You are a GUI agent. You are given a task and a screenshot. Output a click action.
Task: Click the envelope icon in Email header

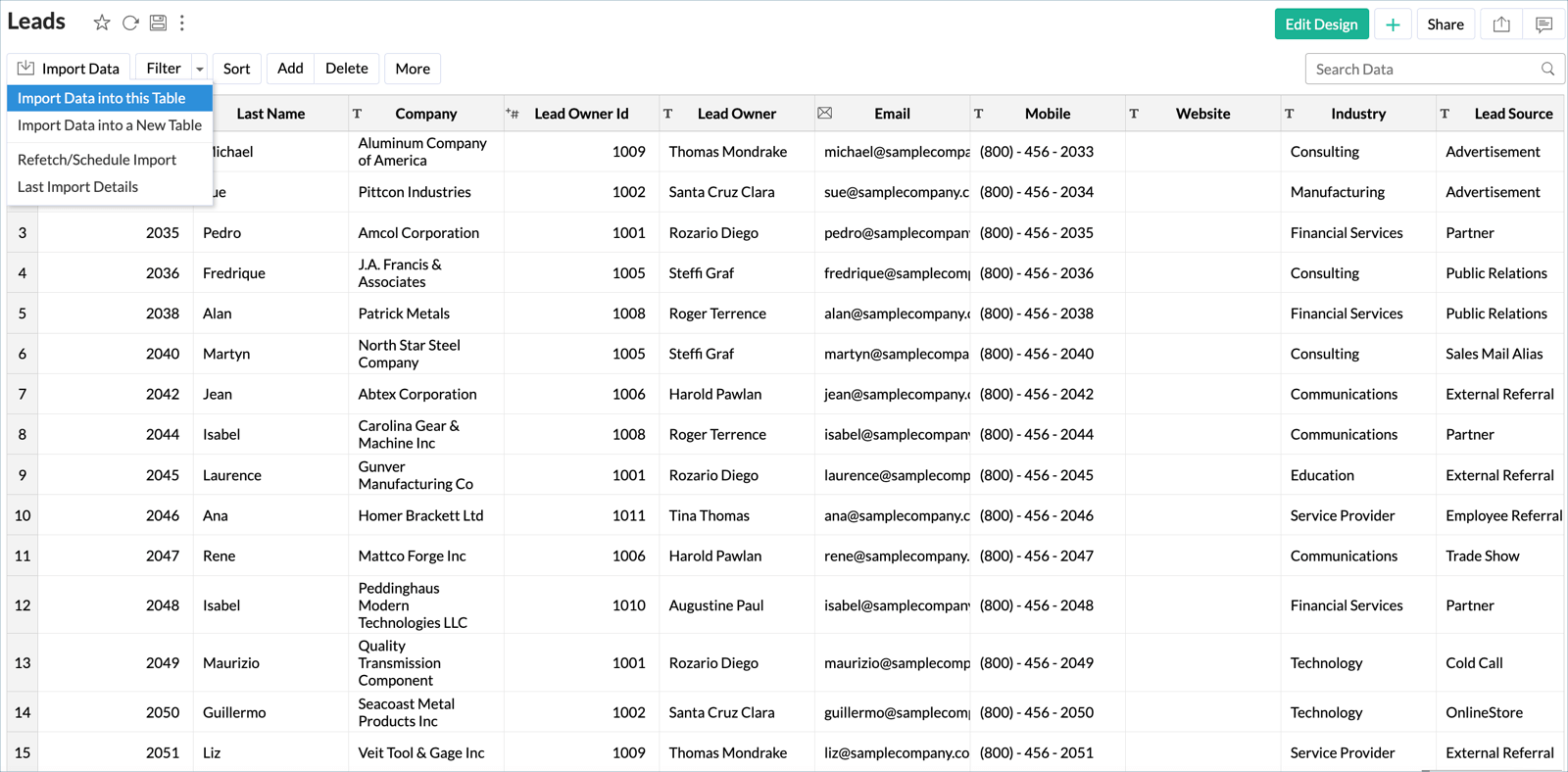(x=825, y=114)
